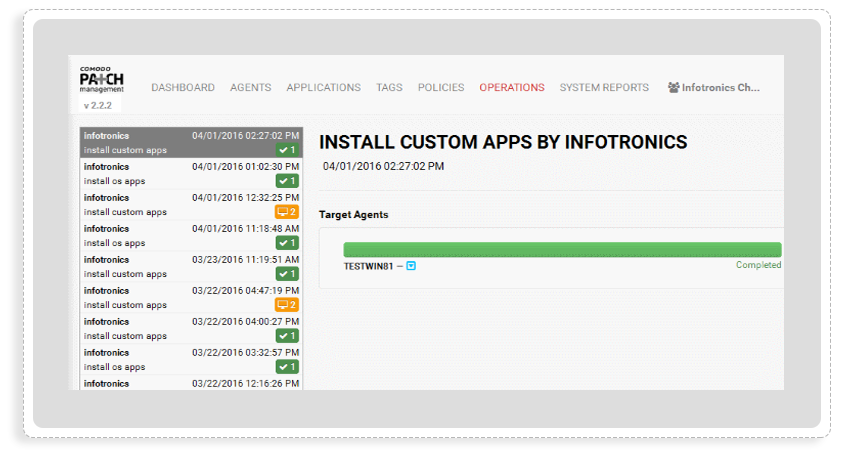Click the Completed status label
The image size is (850, 450).
pos(758,265)
